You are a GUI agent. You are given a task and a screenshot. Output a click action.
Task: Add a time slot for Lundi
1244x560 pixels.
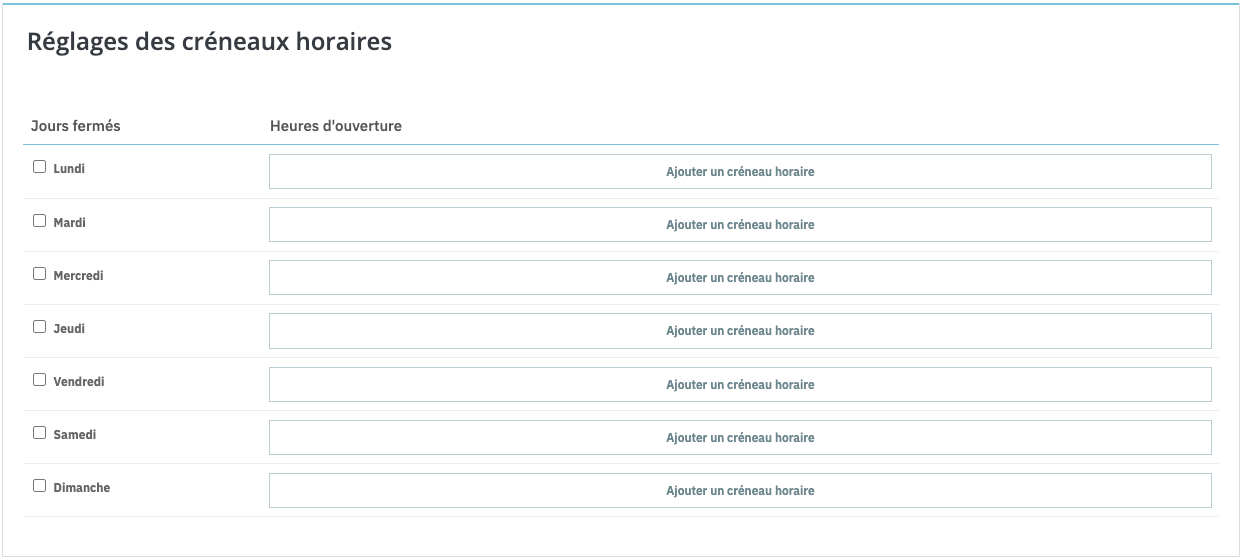(x=740, y=172)
